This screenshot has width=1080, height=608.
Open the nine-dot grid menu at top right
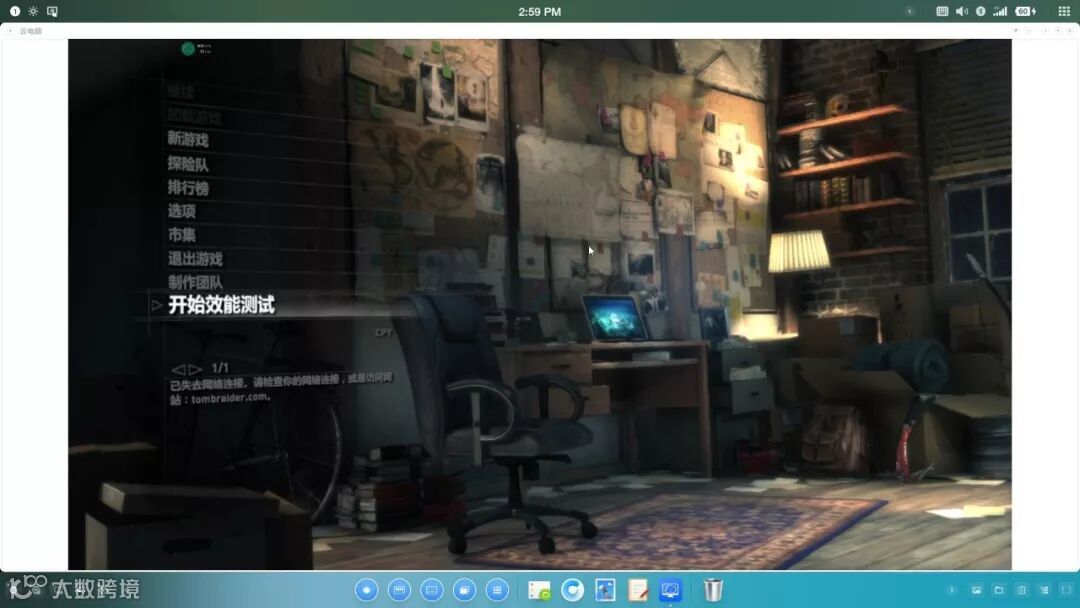pos(1063,11)
